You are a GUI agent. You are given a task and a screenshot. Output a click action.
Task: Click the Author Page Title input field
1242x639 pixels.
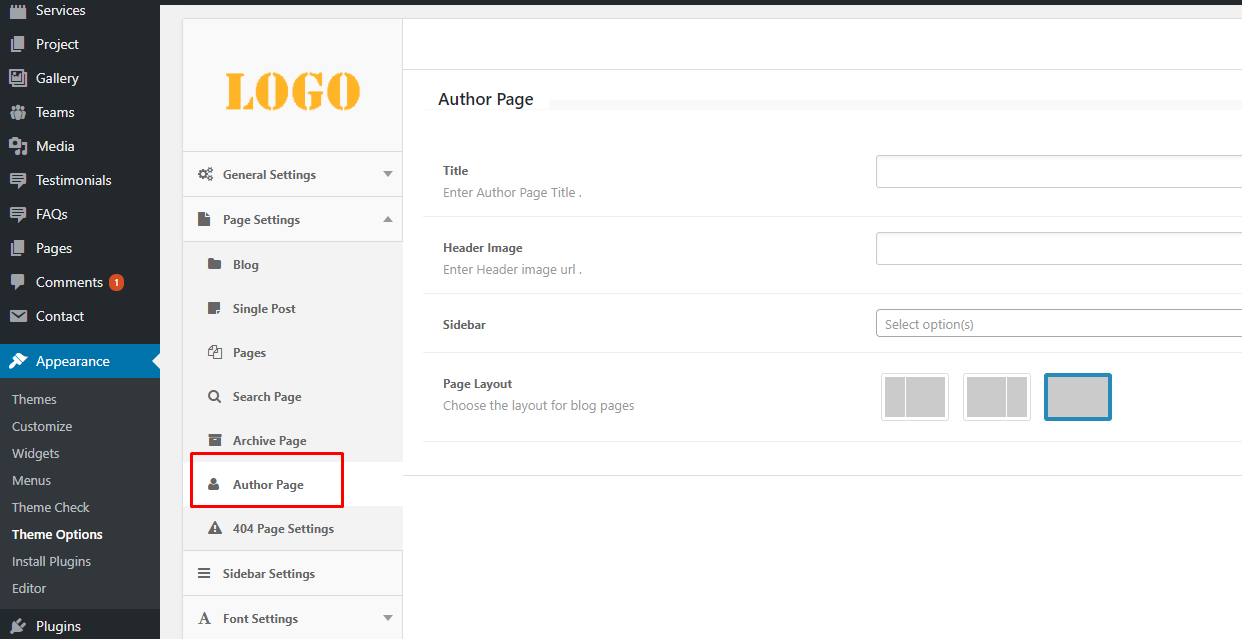point(1057,172)
